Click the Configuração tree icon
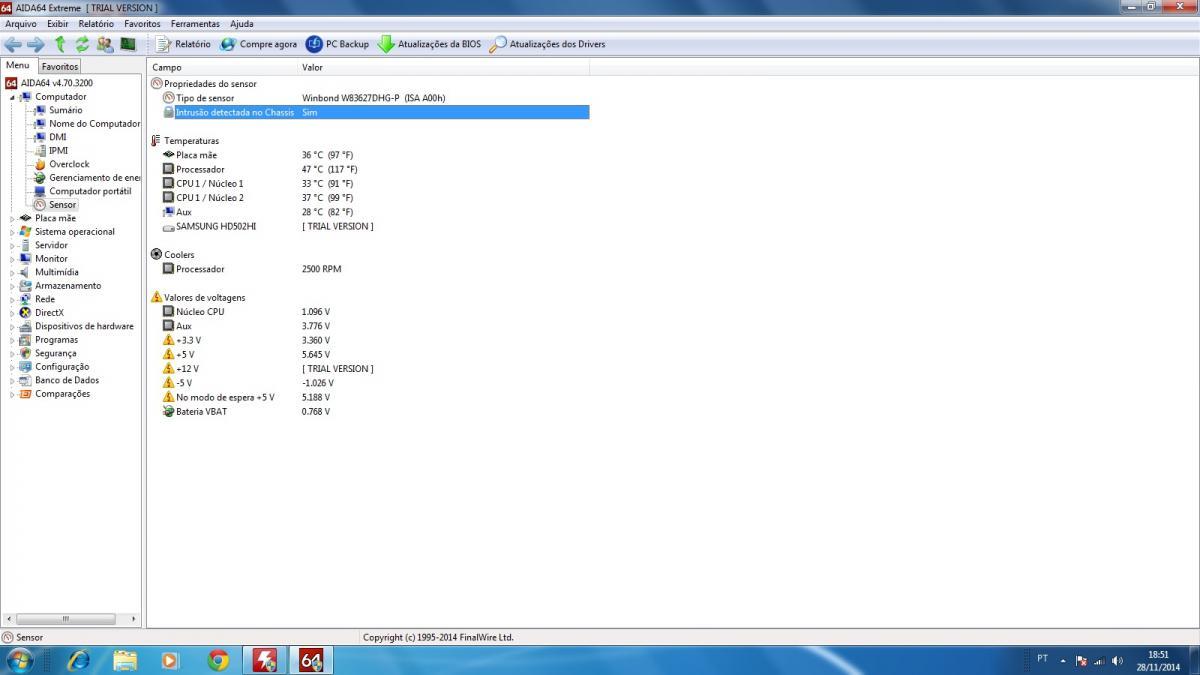This screenshot has height=675, width=1200. 26,367
